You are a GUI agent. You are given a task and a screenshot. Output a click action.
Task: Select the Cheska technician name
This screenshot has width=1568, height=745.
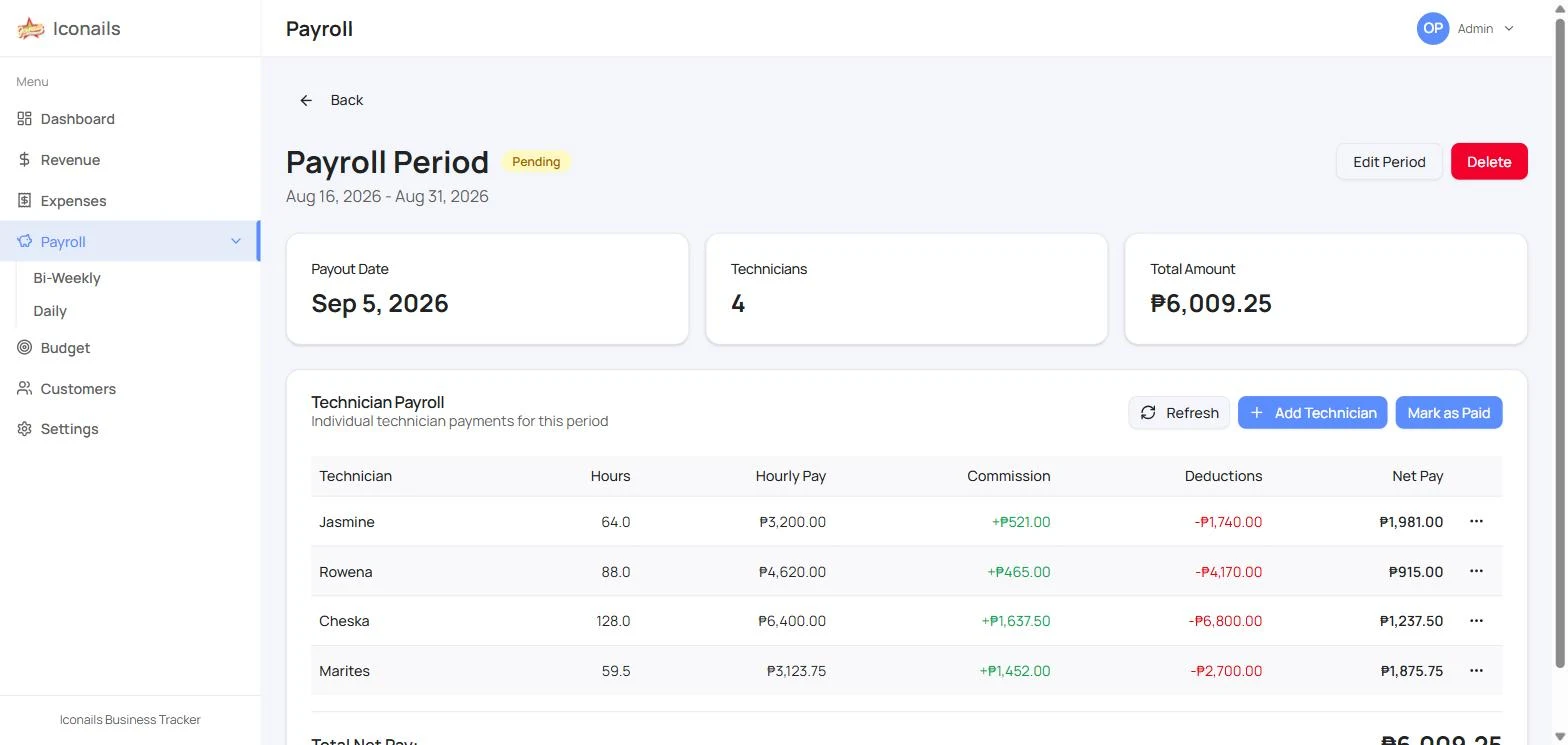344,621
